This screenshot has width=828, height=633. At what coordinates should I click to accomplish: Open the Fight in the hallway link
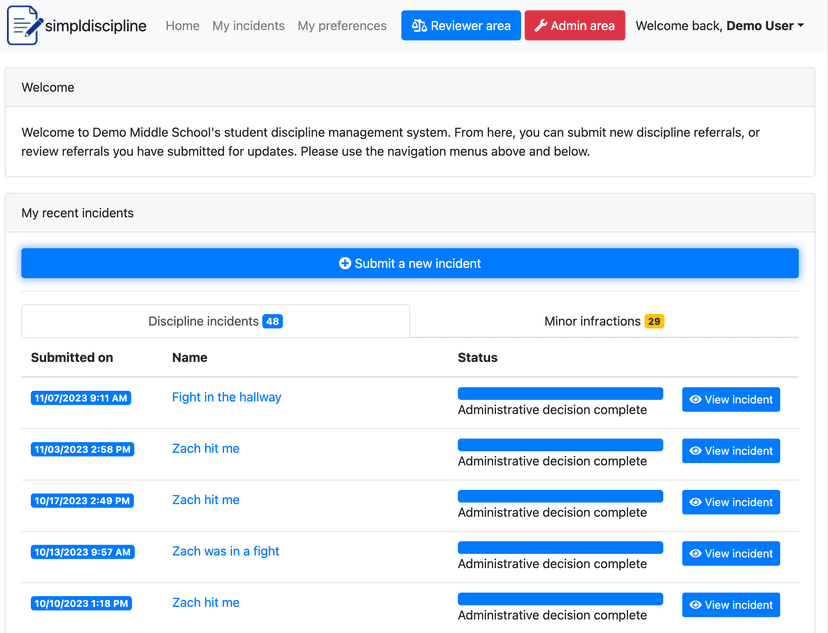[226, 397]
